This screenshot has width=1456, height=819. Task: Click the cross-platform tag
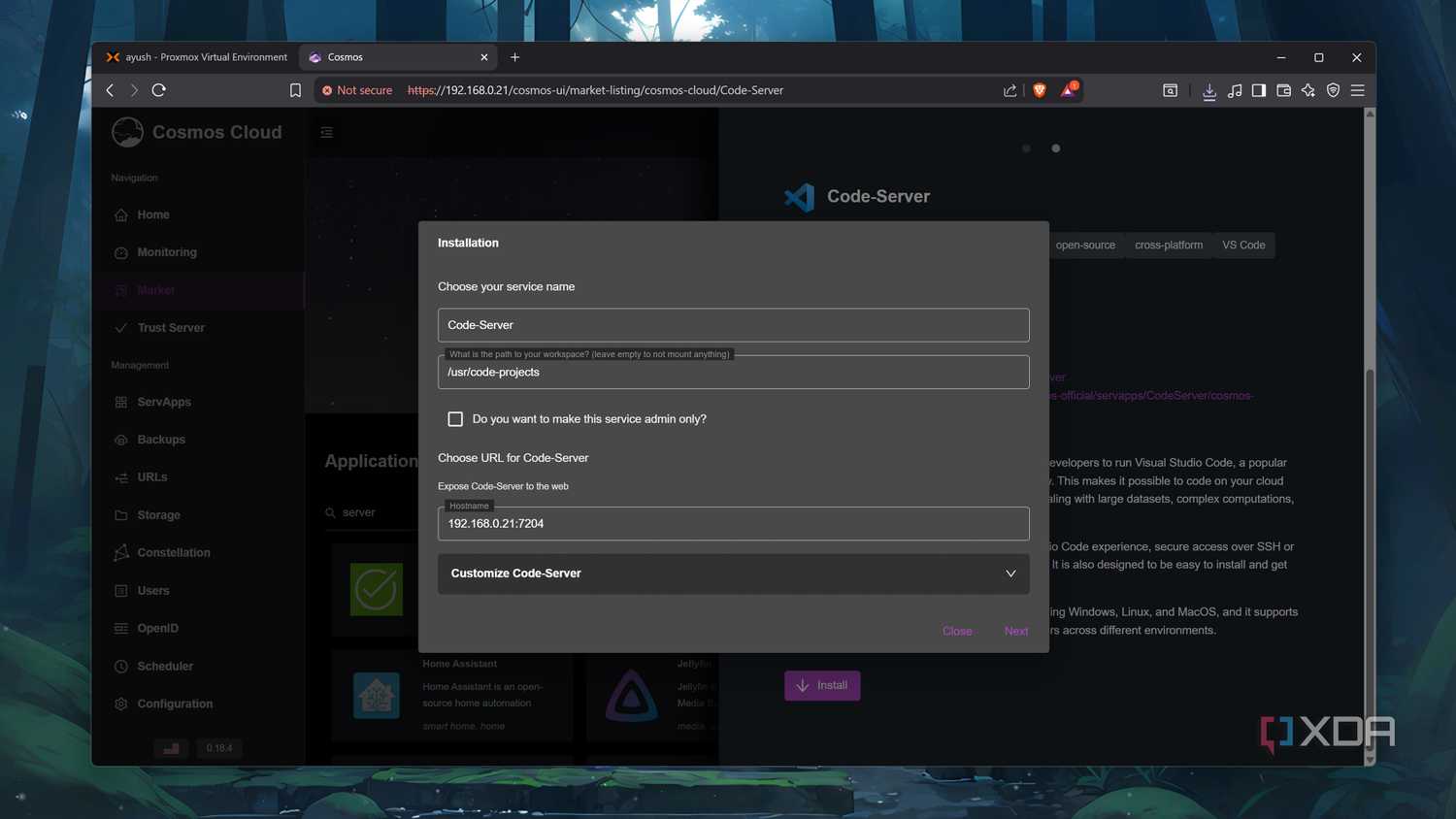pyautogui.click(x=1169, y=246)
